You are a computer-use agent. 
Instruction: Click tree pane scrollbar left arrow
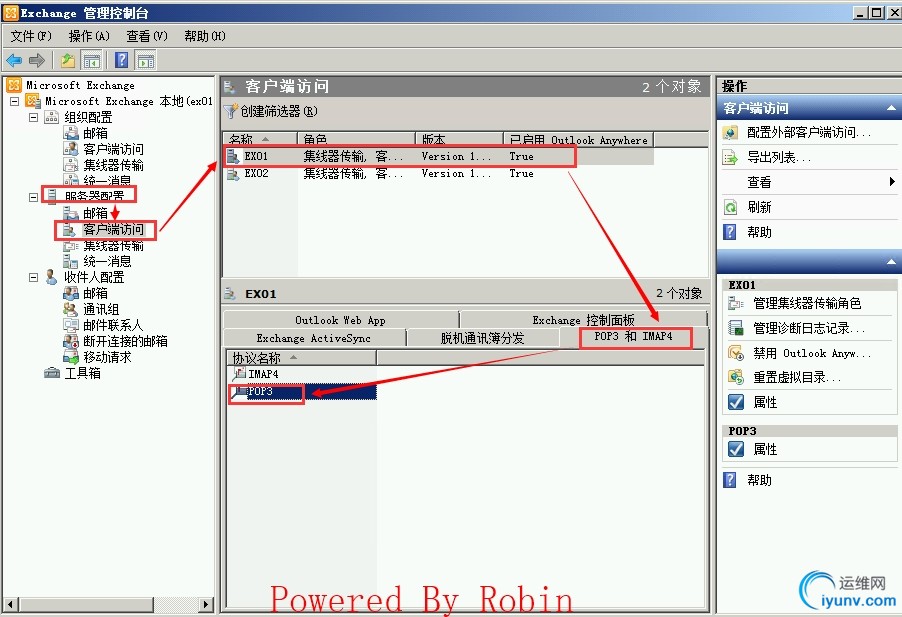click(x=10, y=604)
